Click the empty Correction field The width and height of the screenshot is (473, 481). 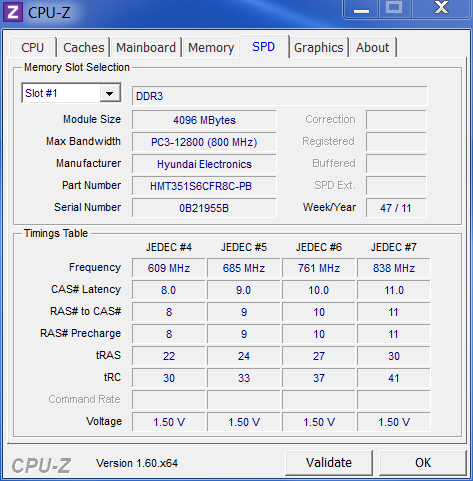(x=396, y=120)
